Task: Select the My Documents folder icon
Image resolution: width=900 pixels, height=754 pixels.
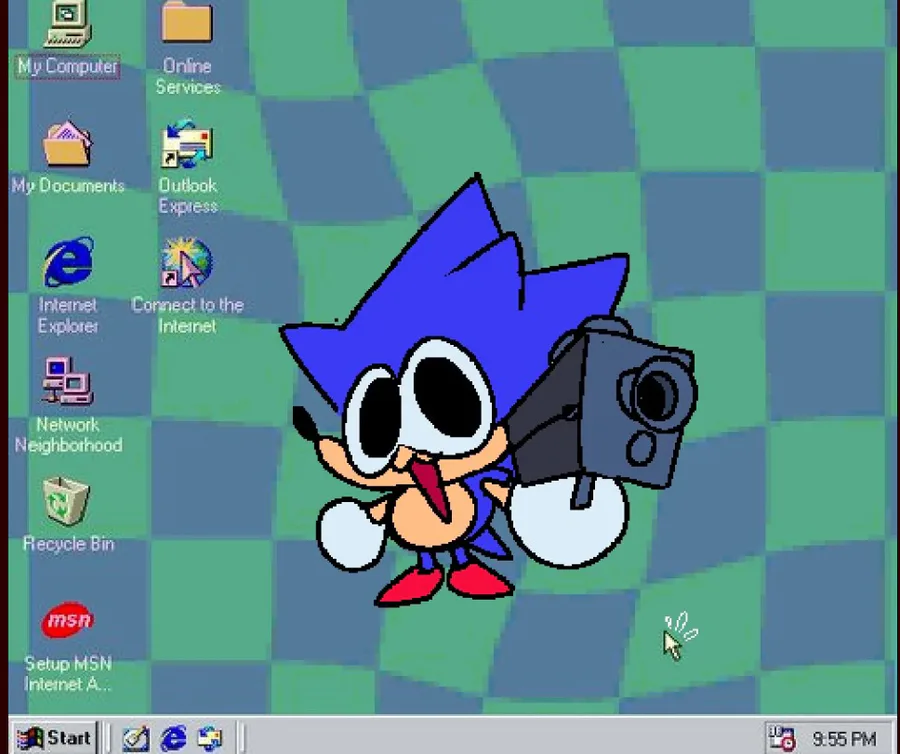Action: pos(68,144)
